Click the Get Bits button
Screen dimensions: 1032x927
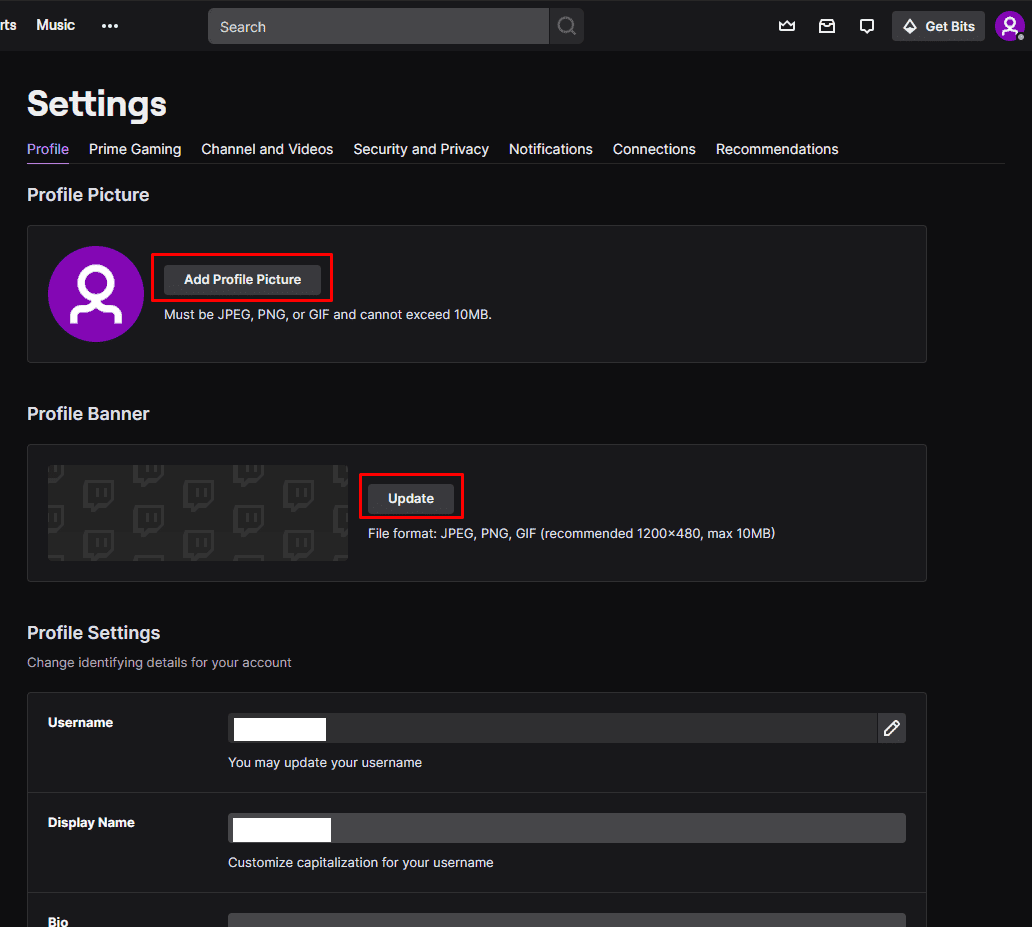(x=938, y=26)
